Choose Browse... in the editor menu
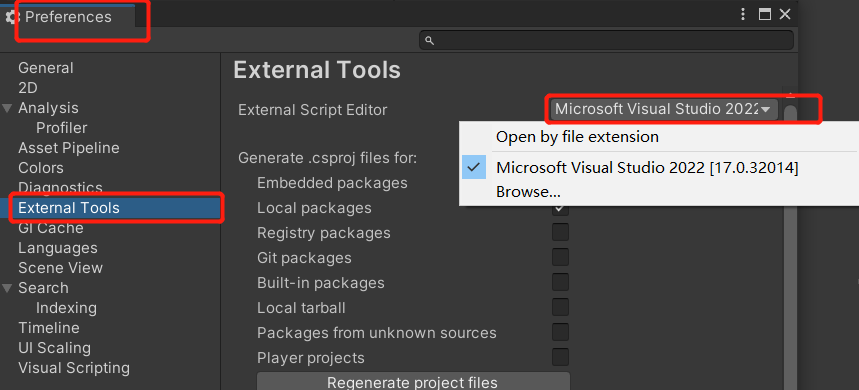This screenshot has width=859, height=390. coord(528,192)
